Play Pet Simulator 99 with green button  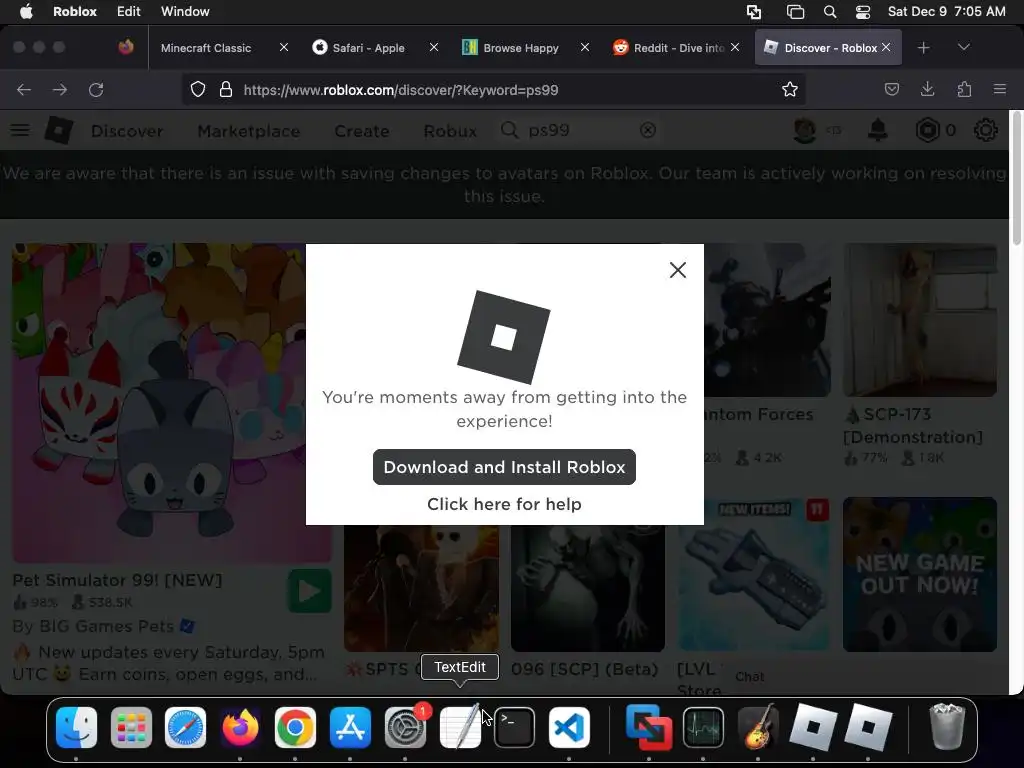coord(310,591)
